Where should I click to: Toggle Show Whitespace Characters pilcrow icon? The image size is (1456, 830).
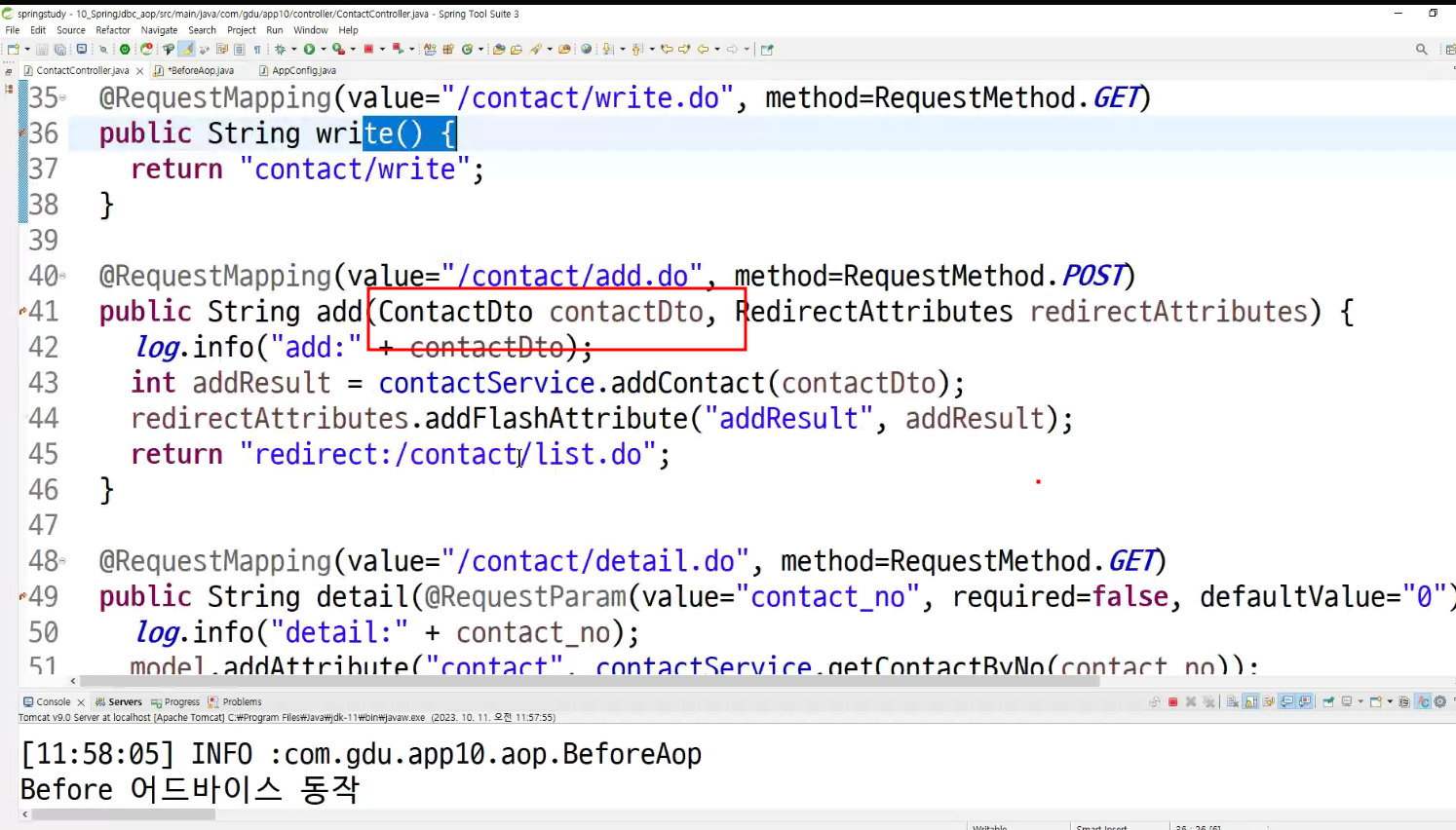point(257,49)
